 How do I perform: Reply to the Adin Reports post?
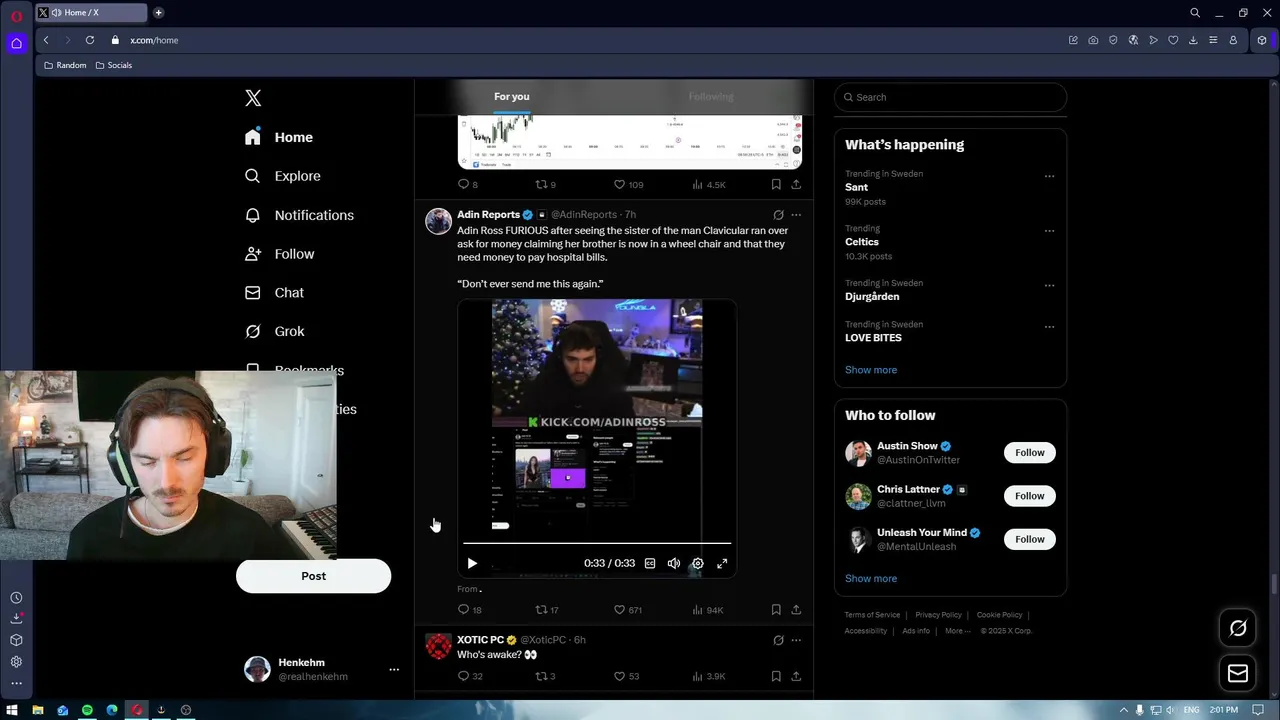pyautogui.click(x=469, y=610)
